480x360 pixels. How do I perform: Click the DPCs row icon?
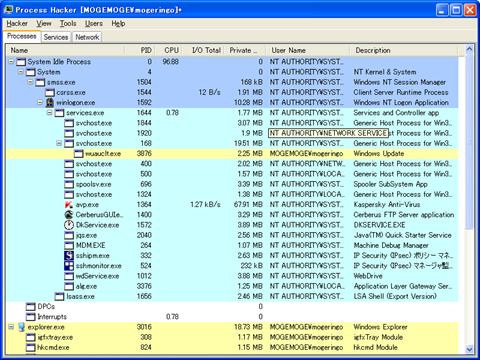(31, 307)
